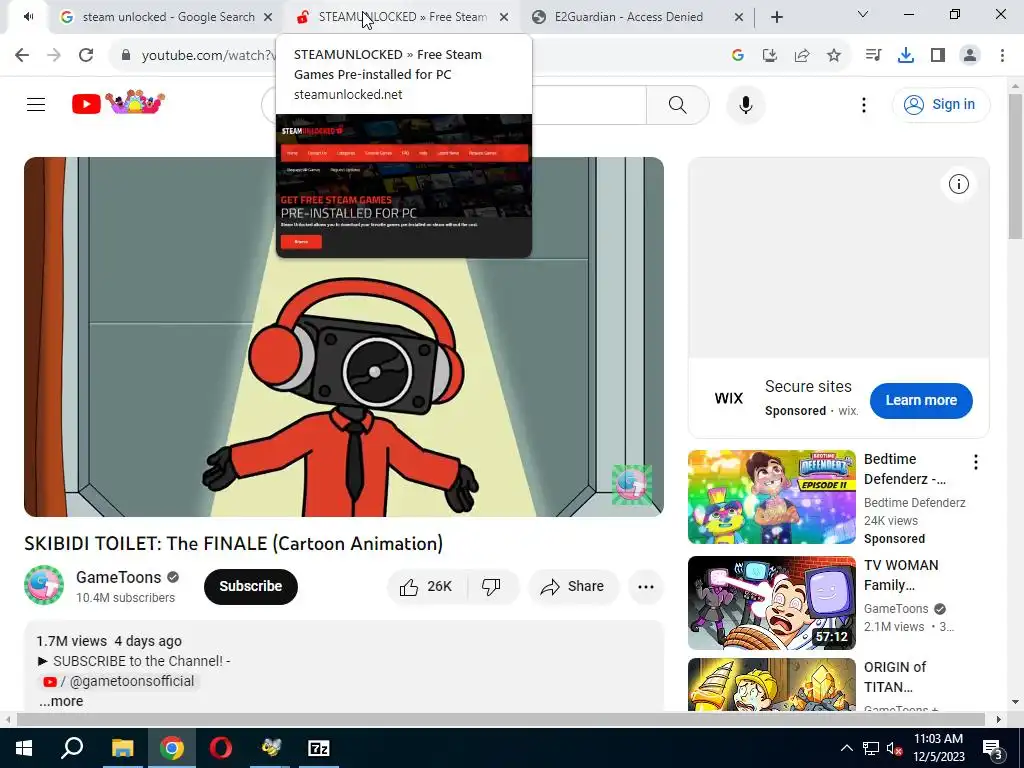This screenshot has height=768, width=1024.
Task: Open the YouTube hamburger guide menu
Action: (x=36, y=104)
